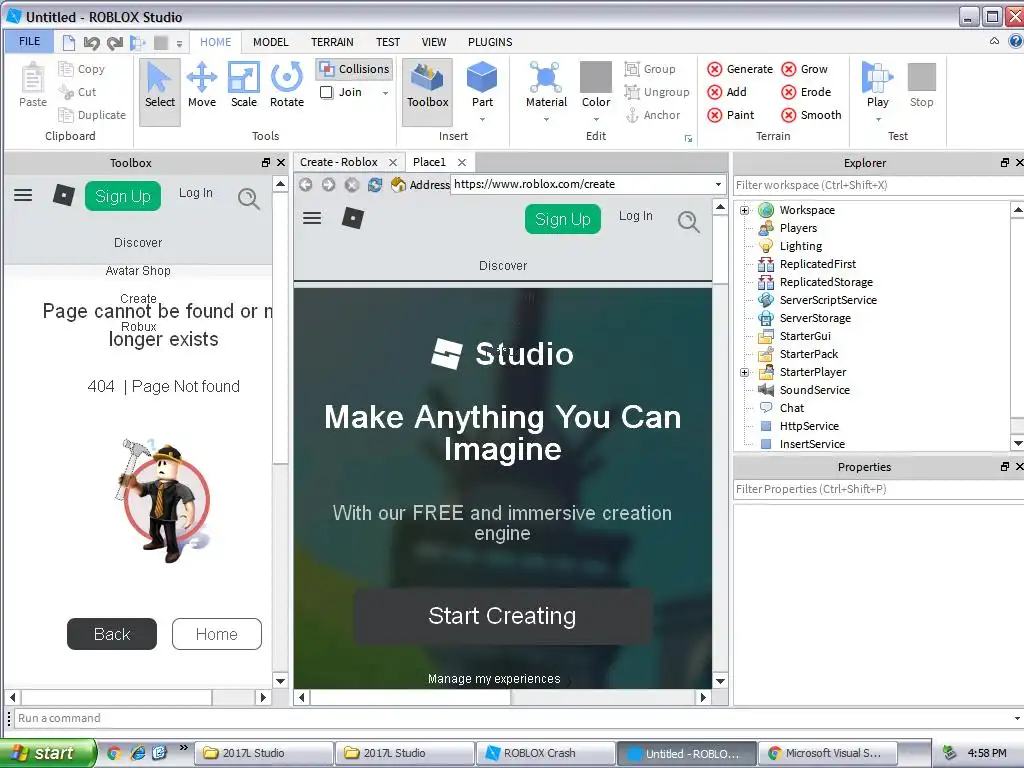Click the Smooth terrain tool
This screenshot has width=1024, height=768.
tap(812, 115)
